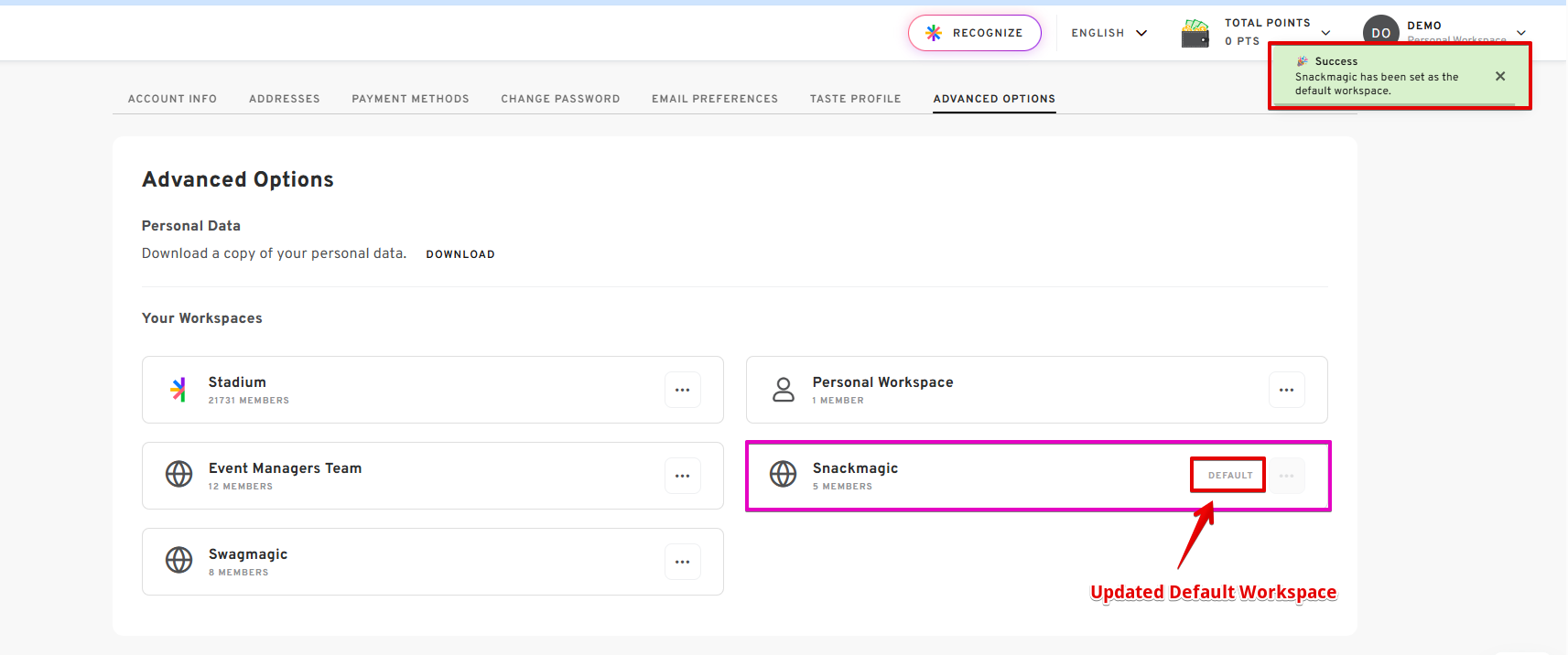The image size is (1568, 655).
Task: Switch to the Account Info tab
Action: tap(172, 99)
